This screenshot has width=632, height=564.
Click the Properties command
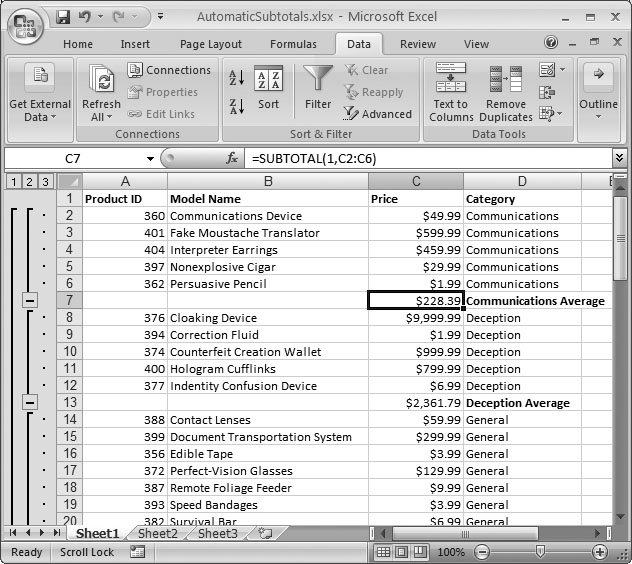click(x=163, y=92)
